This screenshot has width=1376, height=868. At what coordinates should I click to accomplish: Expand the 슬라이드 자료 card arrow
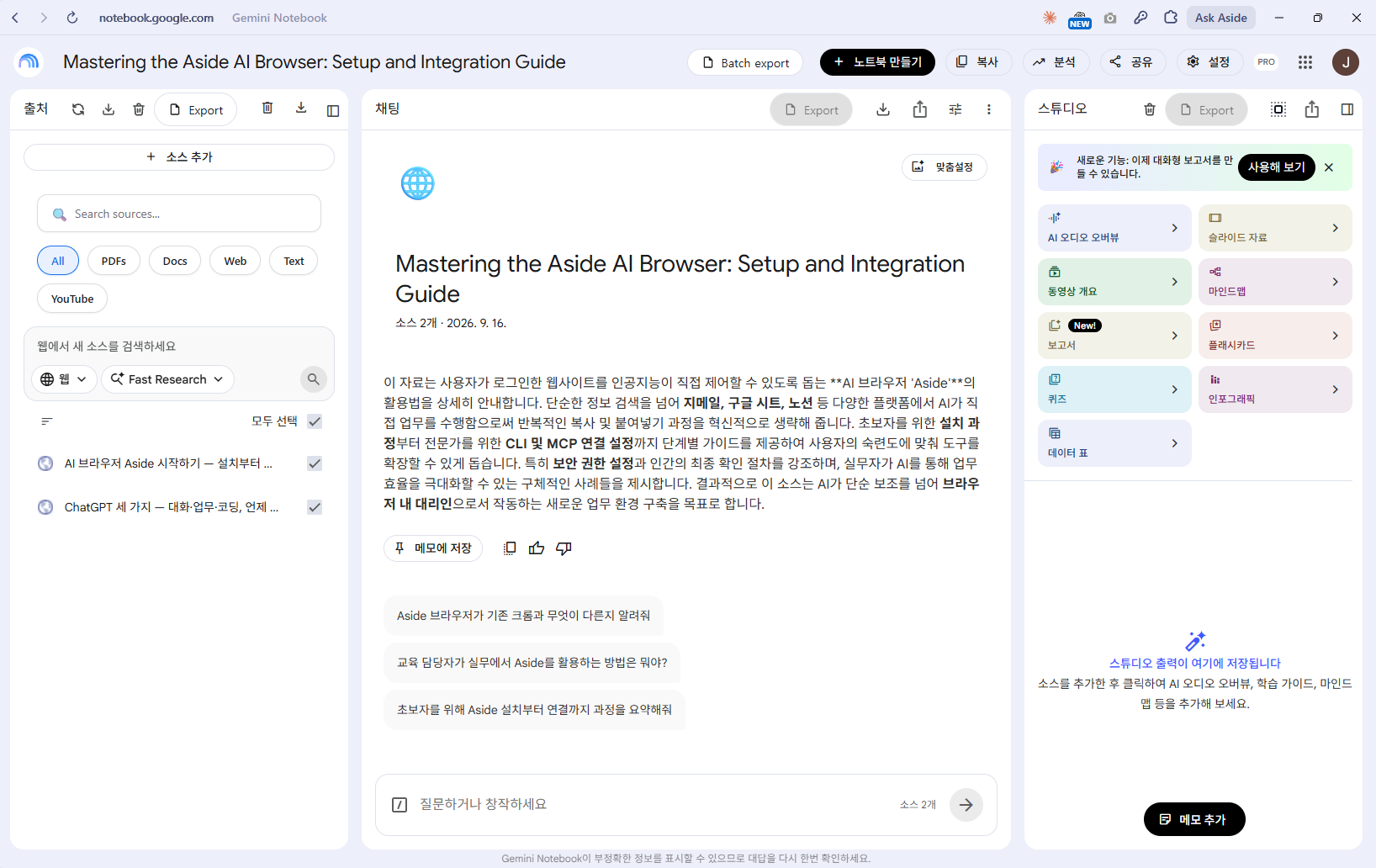tap(1335, 228)
